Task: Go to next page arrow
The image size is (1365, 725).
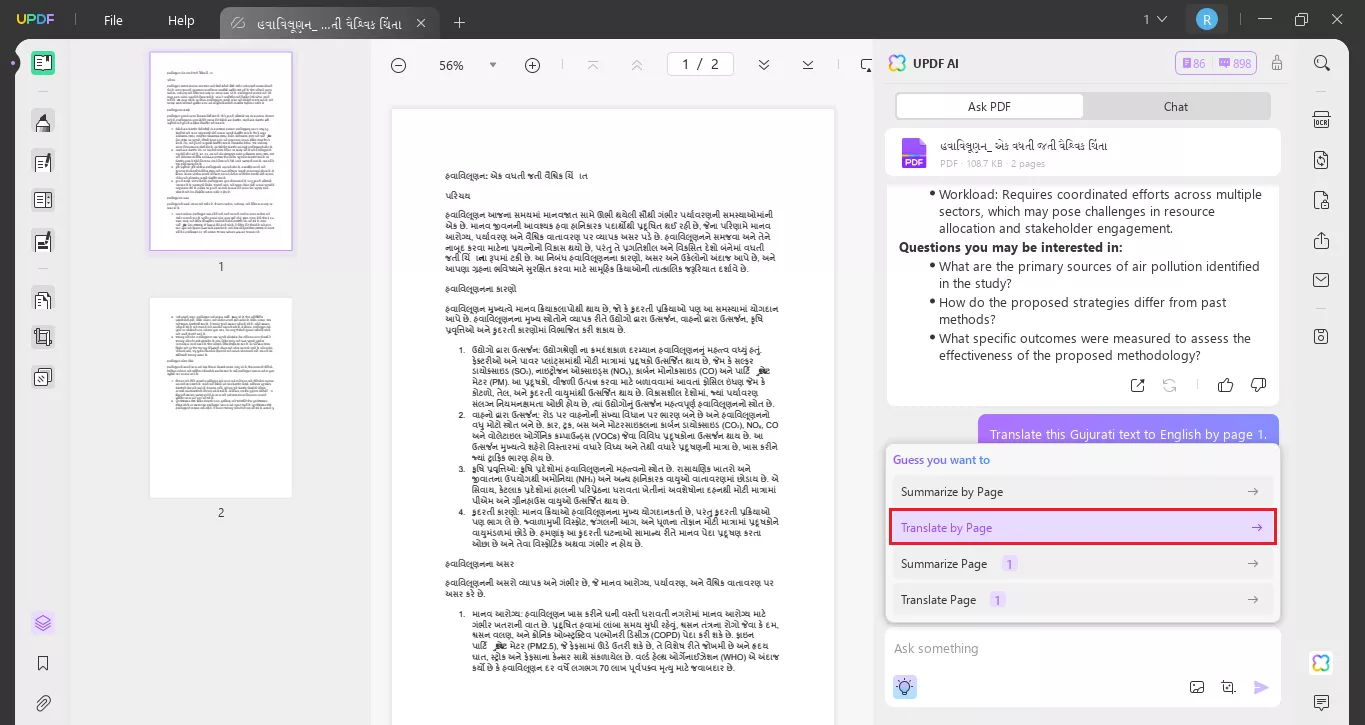Action: click(x=764, y=65)
